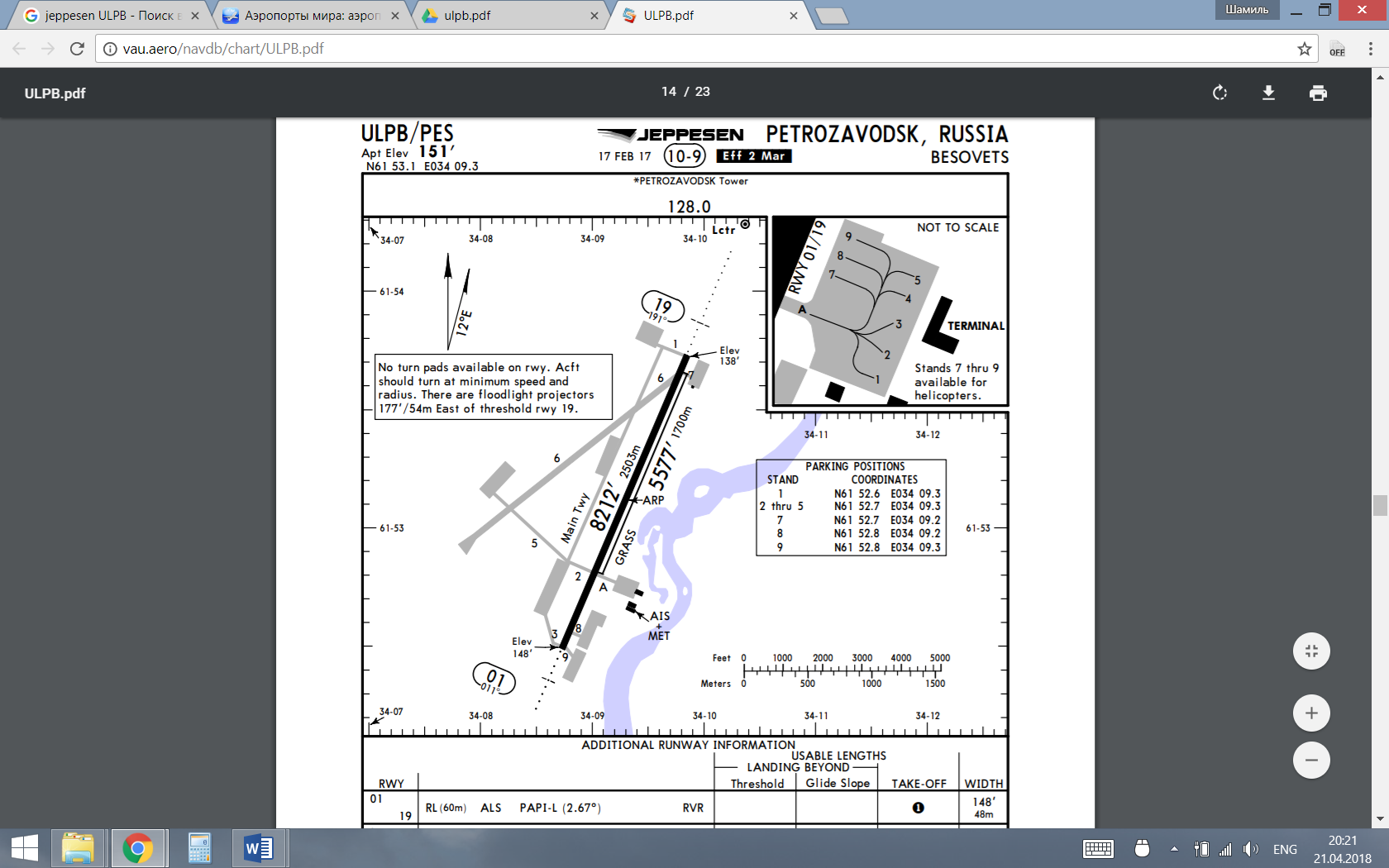Open a new browser tab
Viewport: 1389px width, 868px height.
(831, 17)
